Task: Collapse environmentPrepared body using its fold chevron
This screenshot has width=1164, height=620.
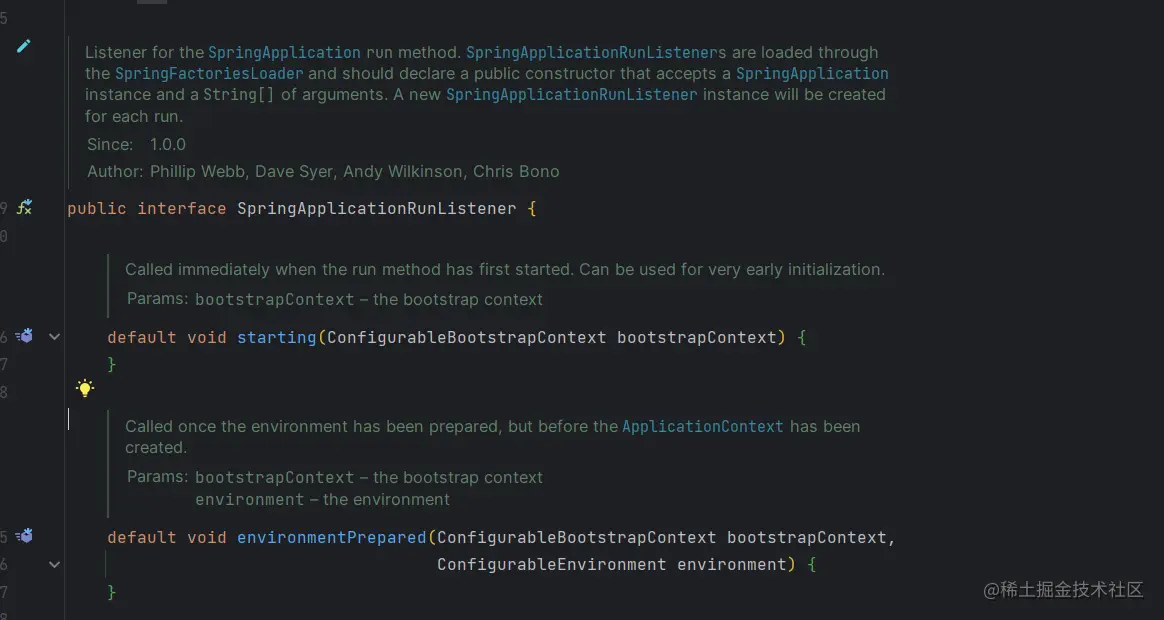Action: [x=54, y=564]
